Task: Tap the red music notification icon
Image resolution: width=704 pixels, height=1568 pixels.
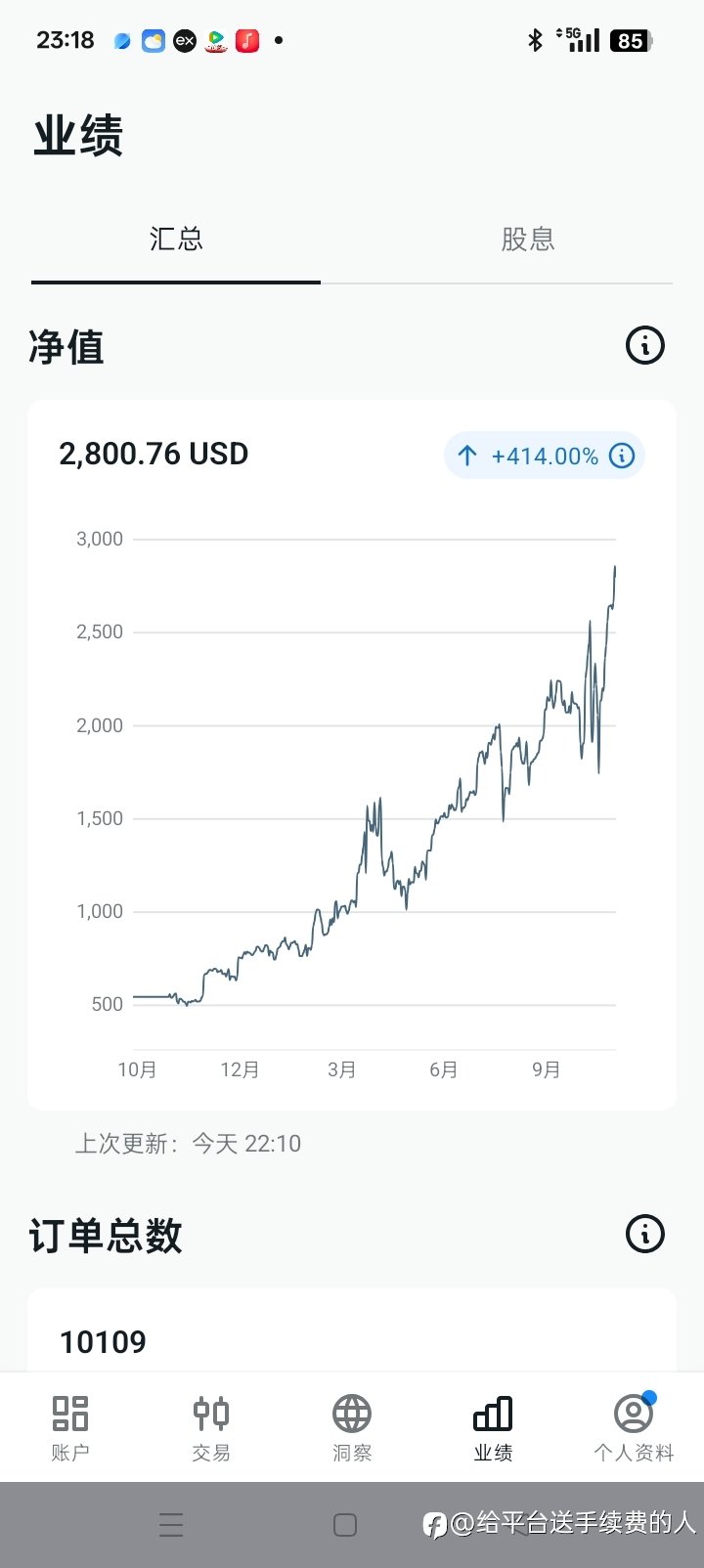Action: (x=247, y=41)
